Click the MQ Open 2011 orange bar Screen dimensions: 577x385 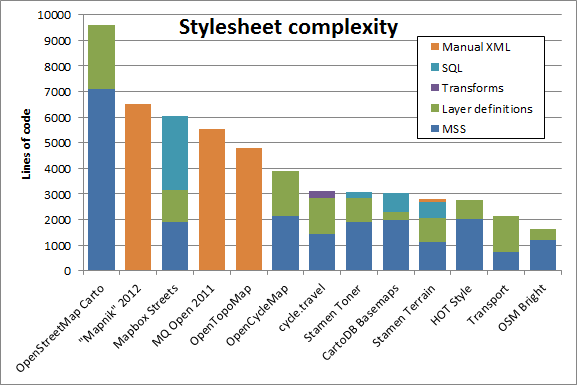(x=212, y=200)
